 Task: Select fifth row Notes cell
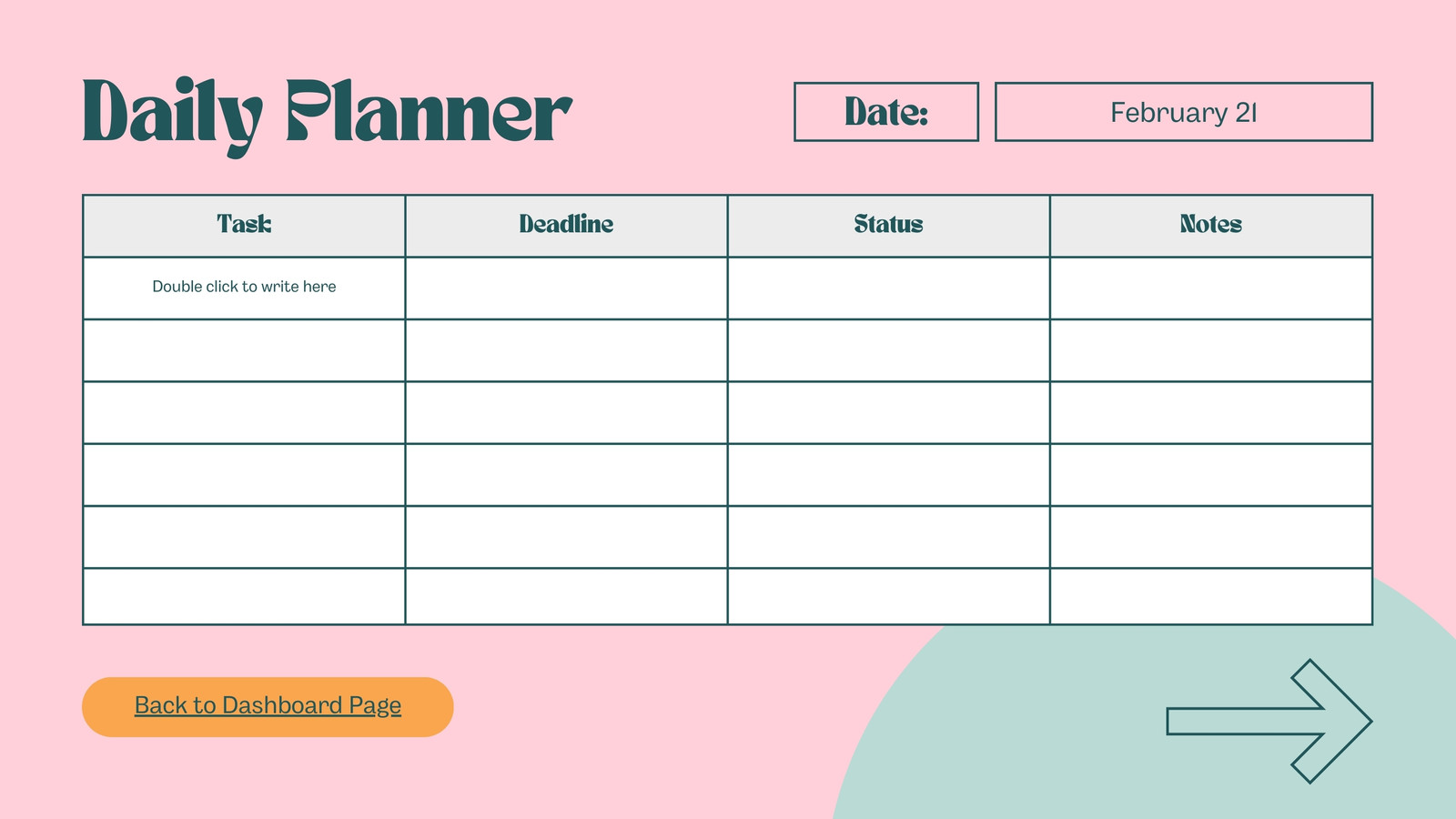[x=1211, y=537]
